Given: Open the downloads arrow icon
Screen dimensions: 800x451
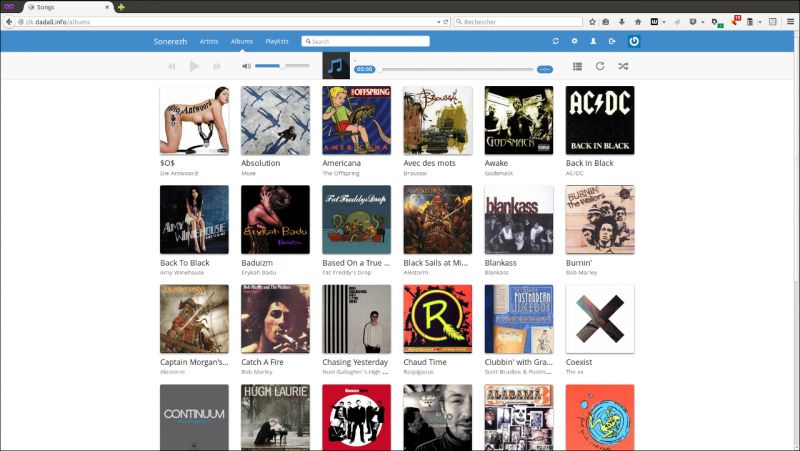Looking at the screenshot, I should pos(621,22).
